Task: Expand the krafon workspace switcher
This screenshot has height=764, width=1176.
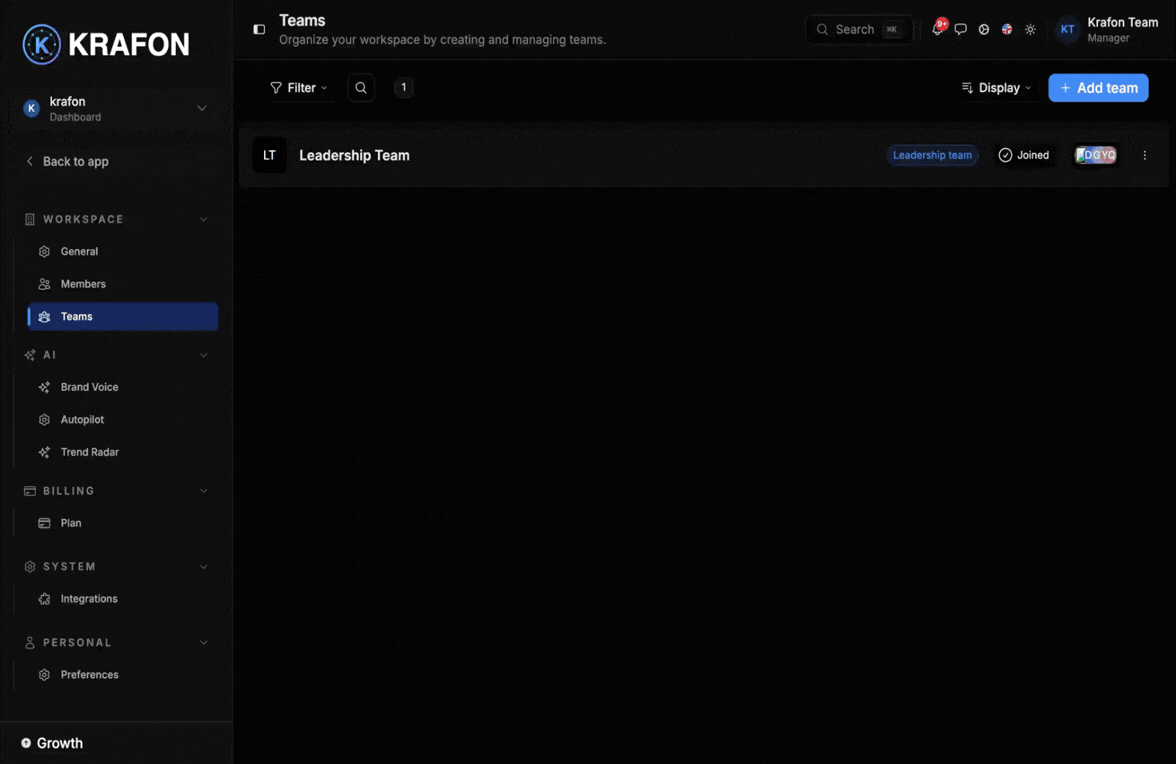Action: pyautogui.click(x=116, y=109)
